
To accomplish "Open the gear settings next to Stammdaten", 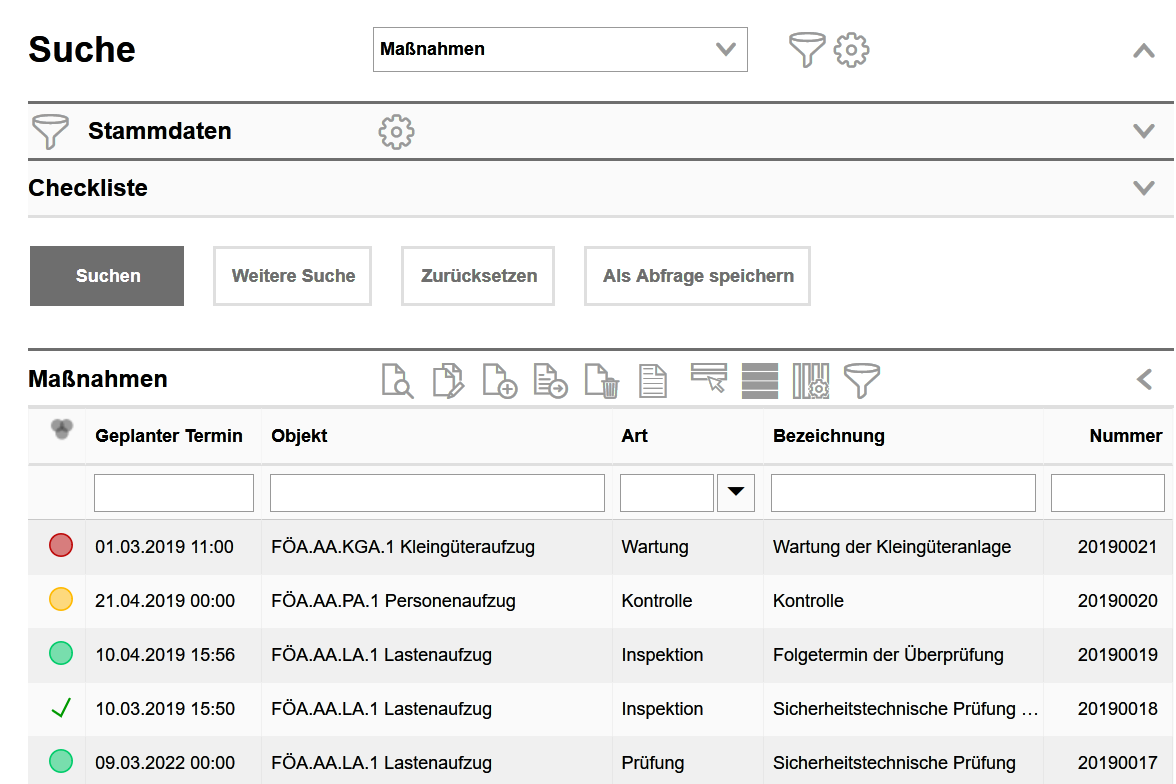I will 396,131.
